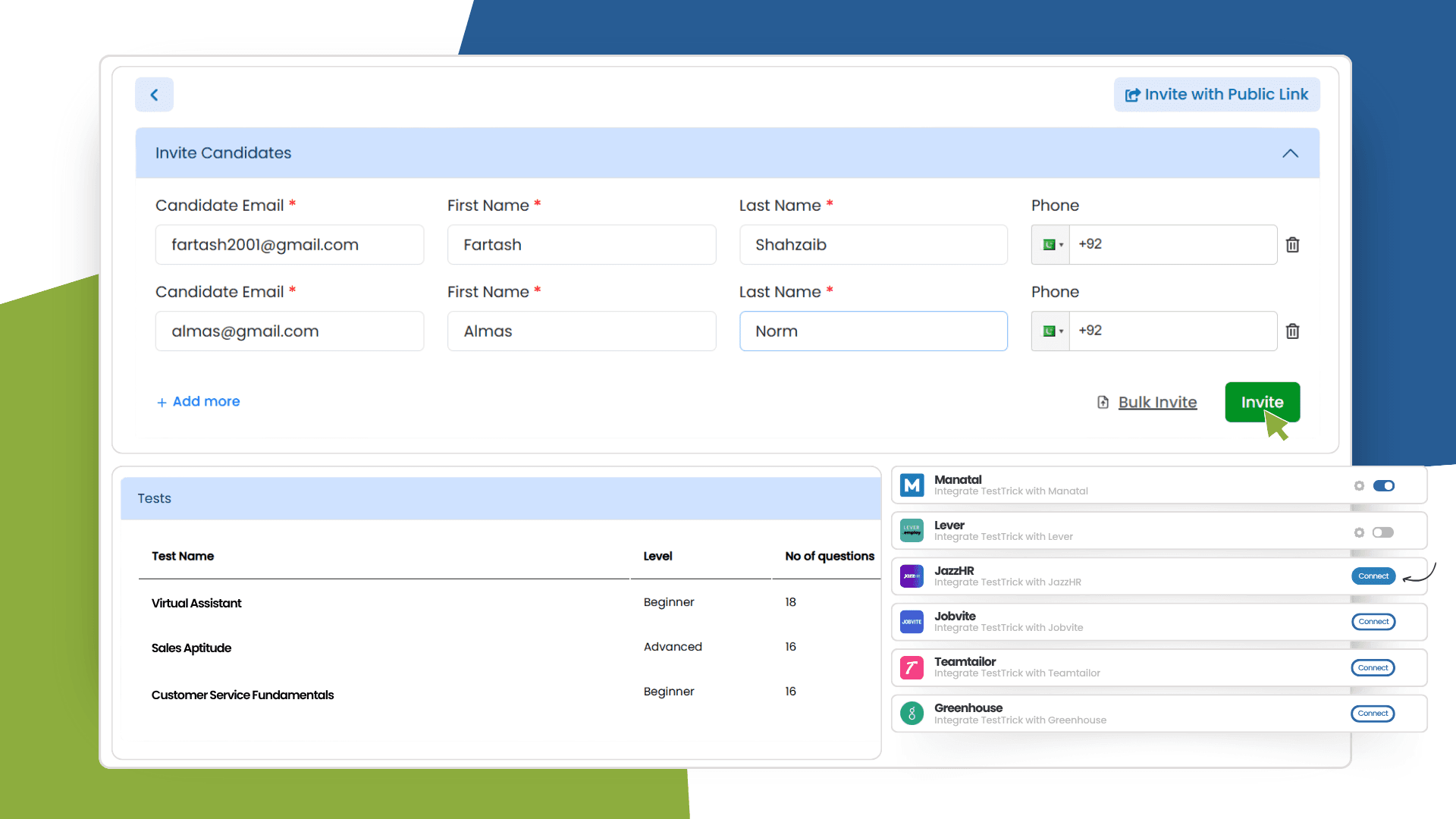Click the Invite with Public Link button
Screen dimensions: 1456x819
coord(1216,95)
